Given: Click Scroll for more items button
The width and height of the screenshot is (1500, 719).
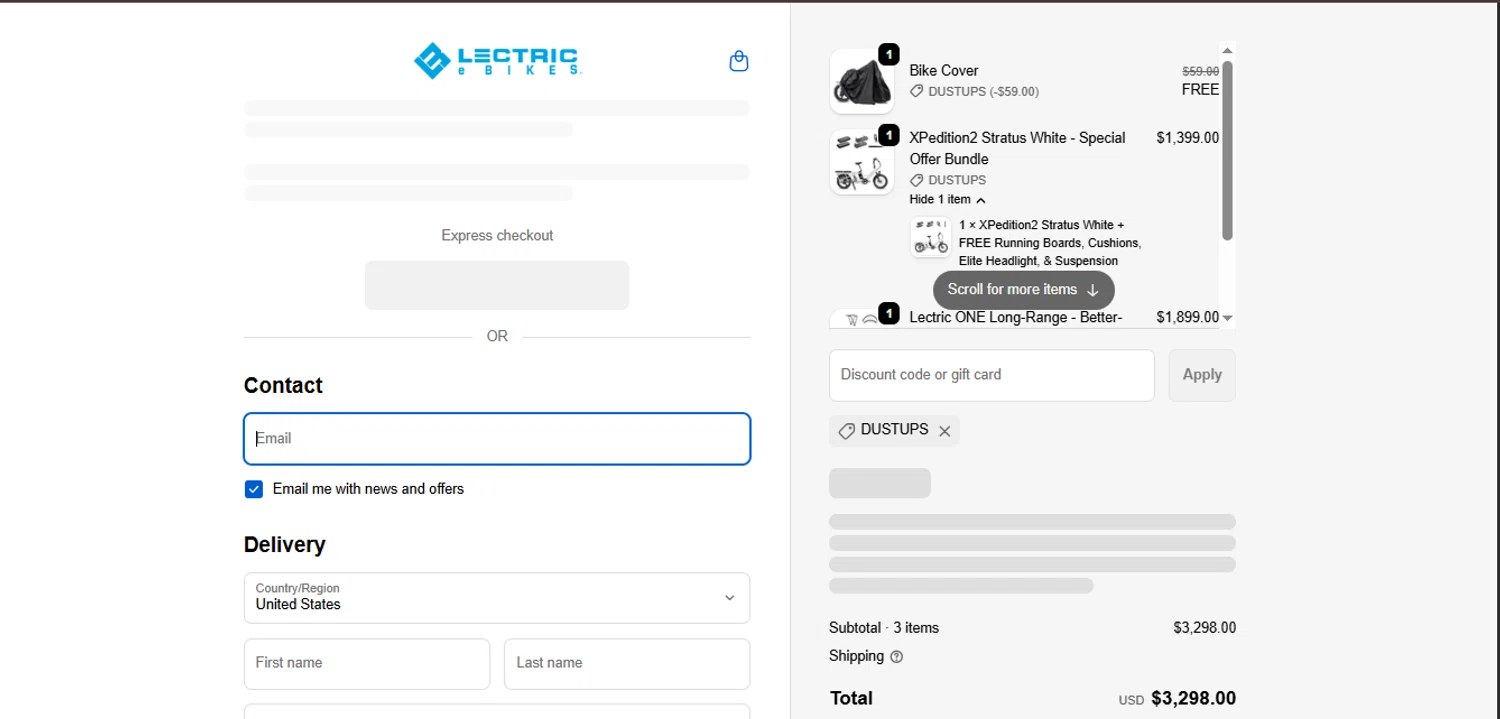Looking at the screenshot, I should [x=1023, y=290].
